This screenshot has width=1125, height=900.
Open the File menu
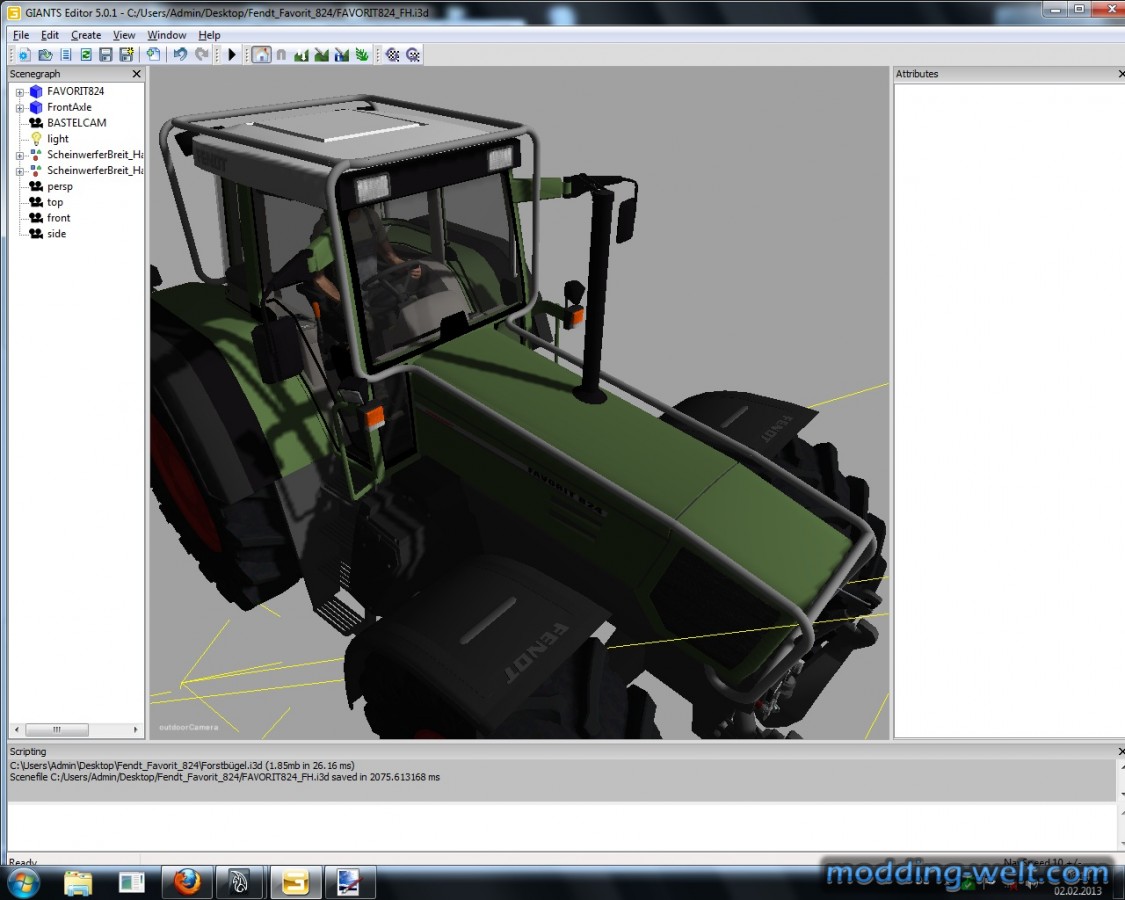click(x=21, y=34)
